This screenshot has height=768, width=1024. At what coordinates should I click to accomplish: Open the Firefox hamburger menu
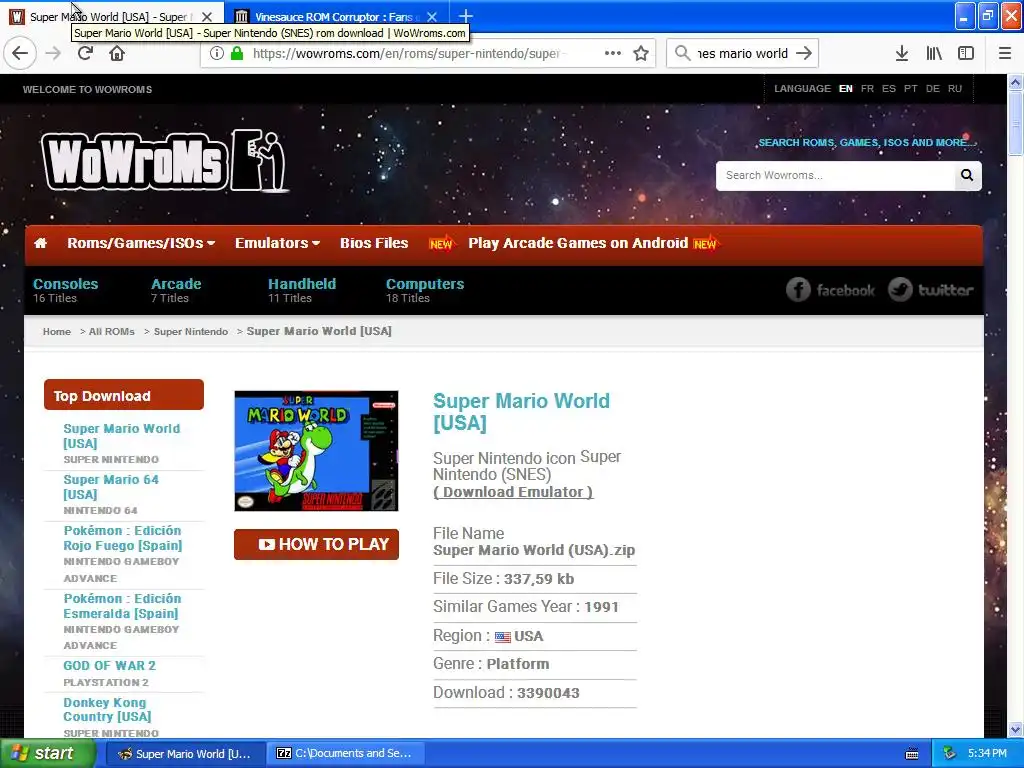tap(1005, 54)
